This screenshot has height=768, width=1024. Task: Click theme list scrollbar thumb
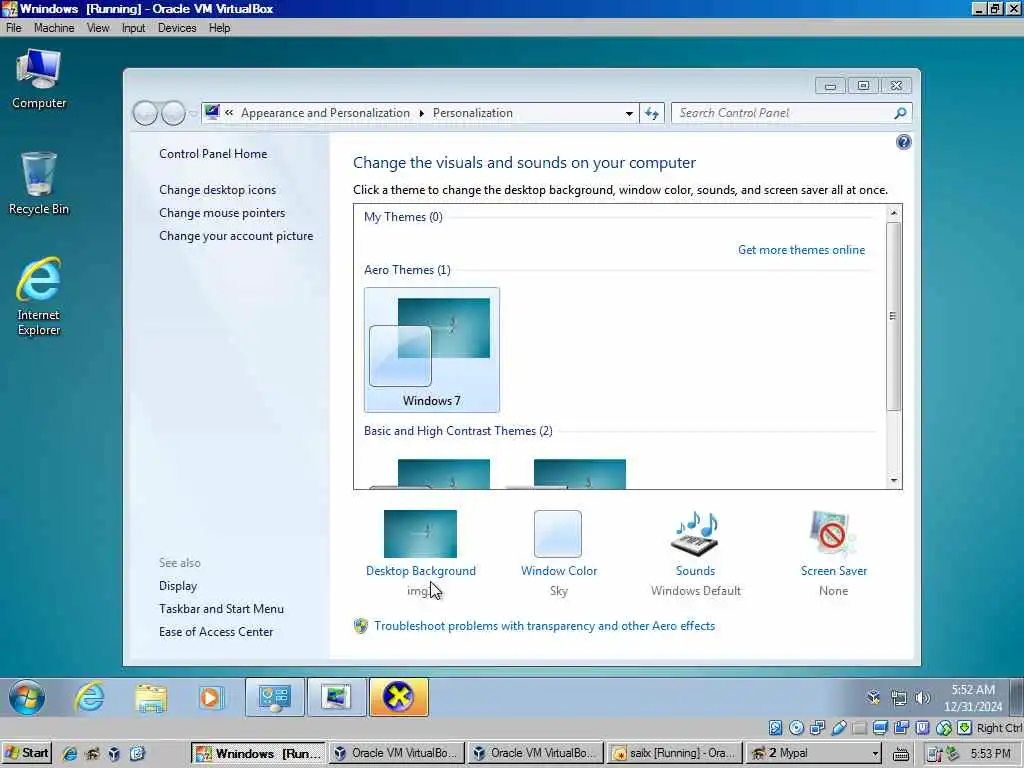point(893,316)
